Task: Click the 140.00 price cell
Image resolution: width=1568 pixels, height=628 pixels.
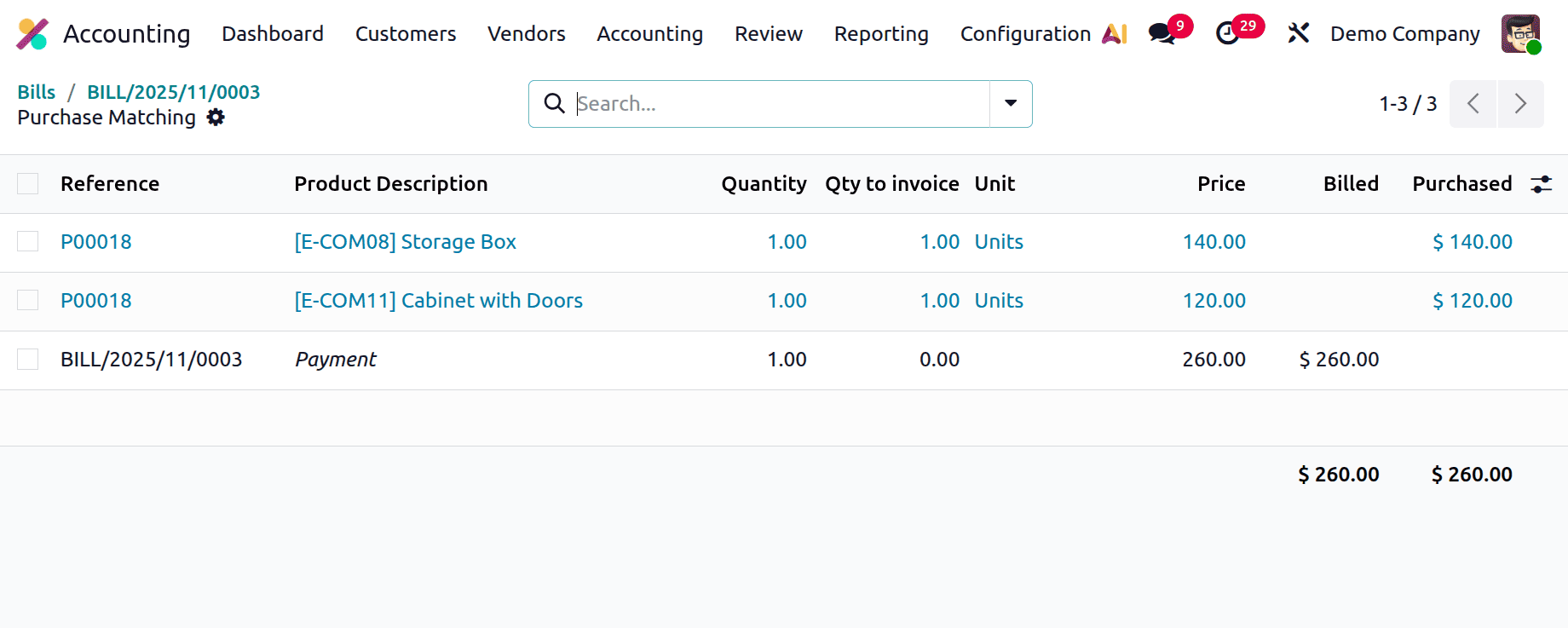Action: coord(1214,242)
